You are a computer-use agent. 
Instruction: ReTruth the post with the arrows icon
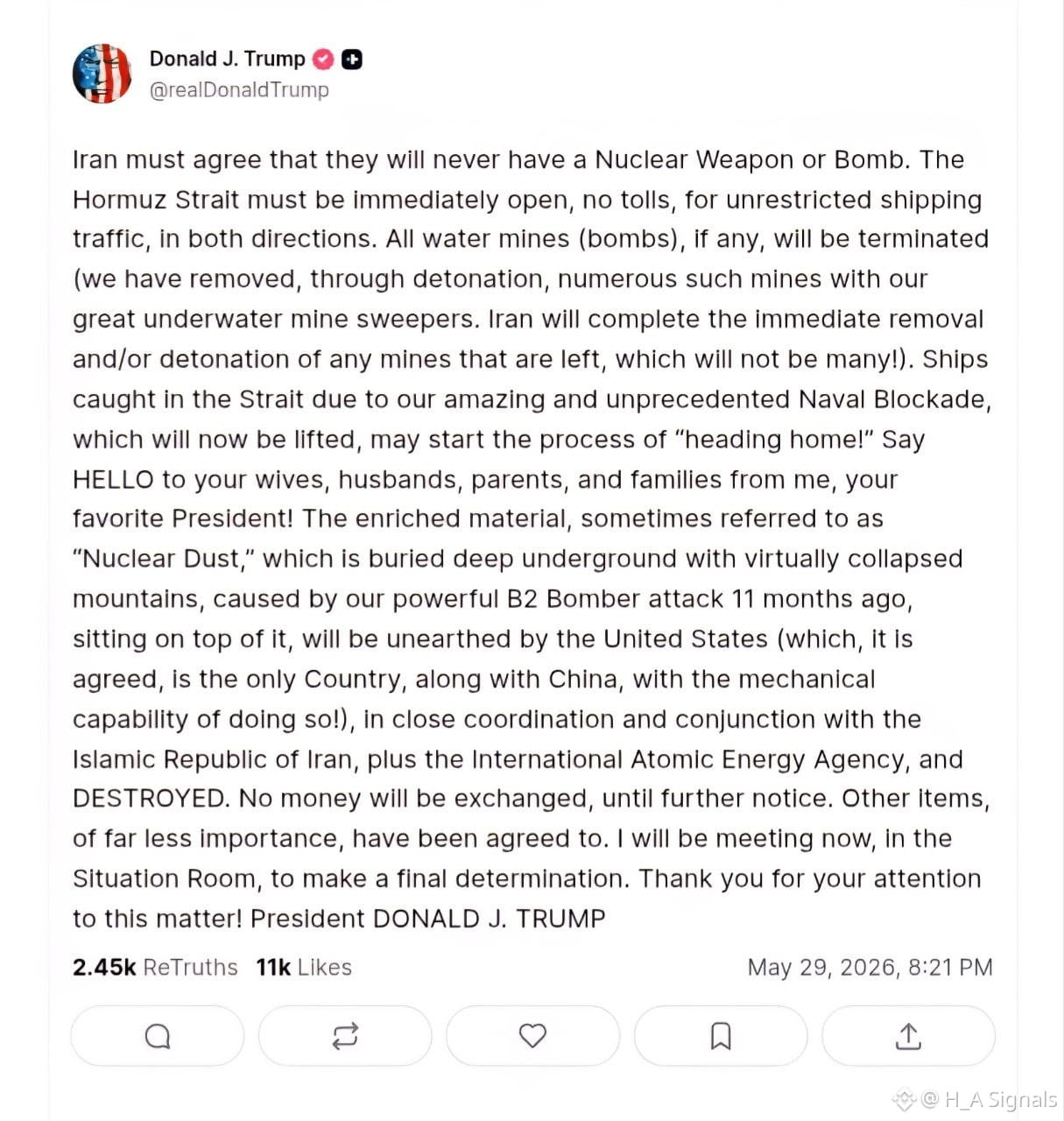pyautogui.click(x=345, y=1036)
